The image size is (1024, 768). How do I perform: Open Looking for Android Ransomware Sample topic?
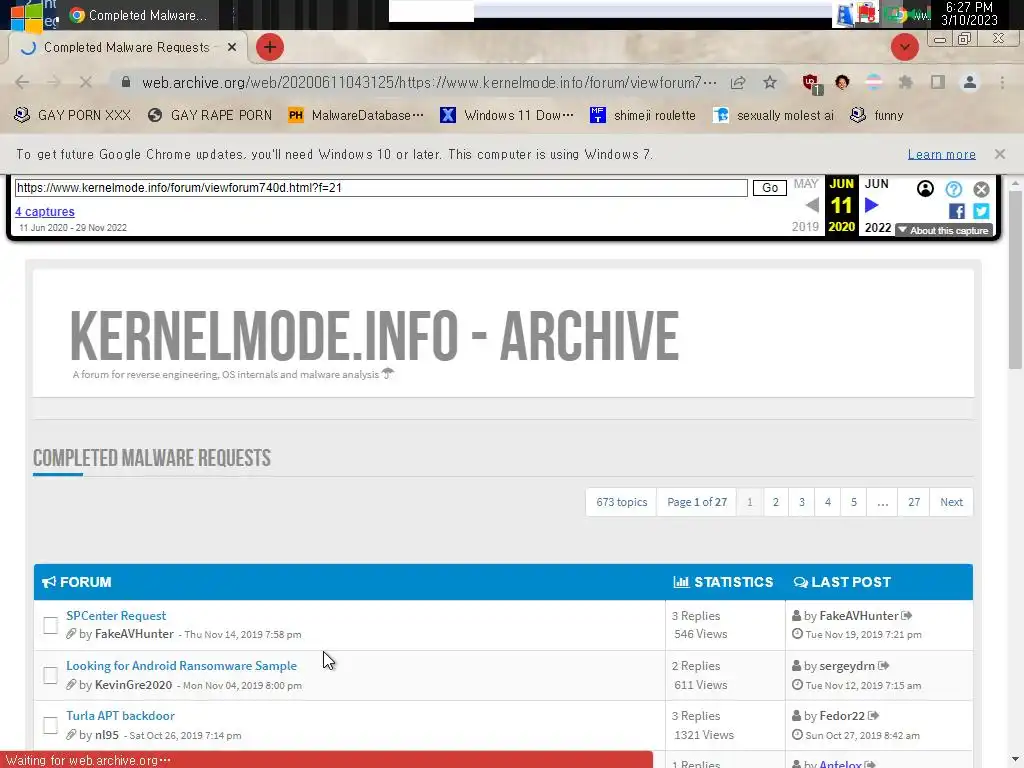181,666
